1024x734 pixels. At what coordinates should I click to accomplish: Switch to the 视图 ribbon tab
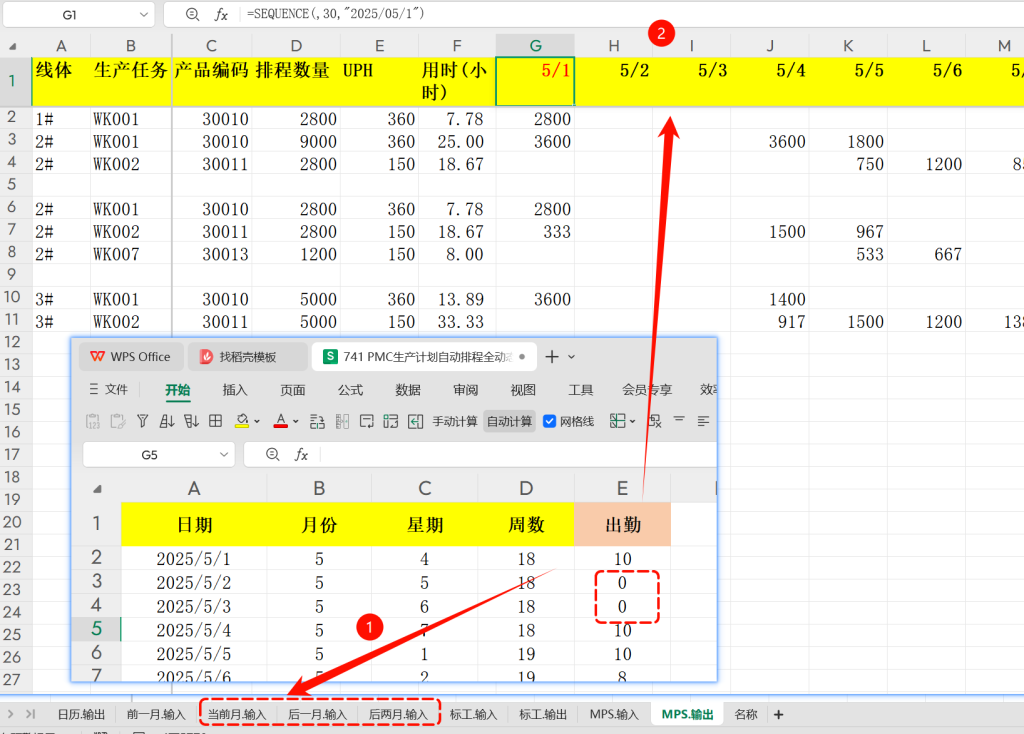tap(522, 390)
